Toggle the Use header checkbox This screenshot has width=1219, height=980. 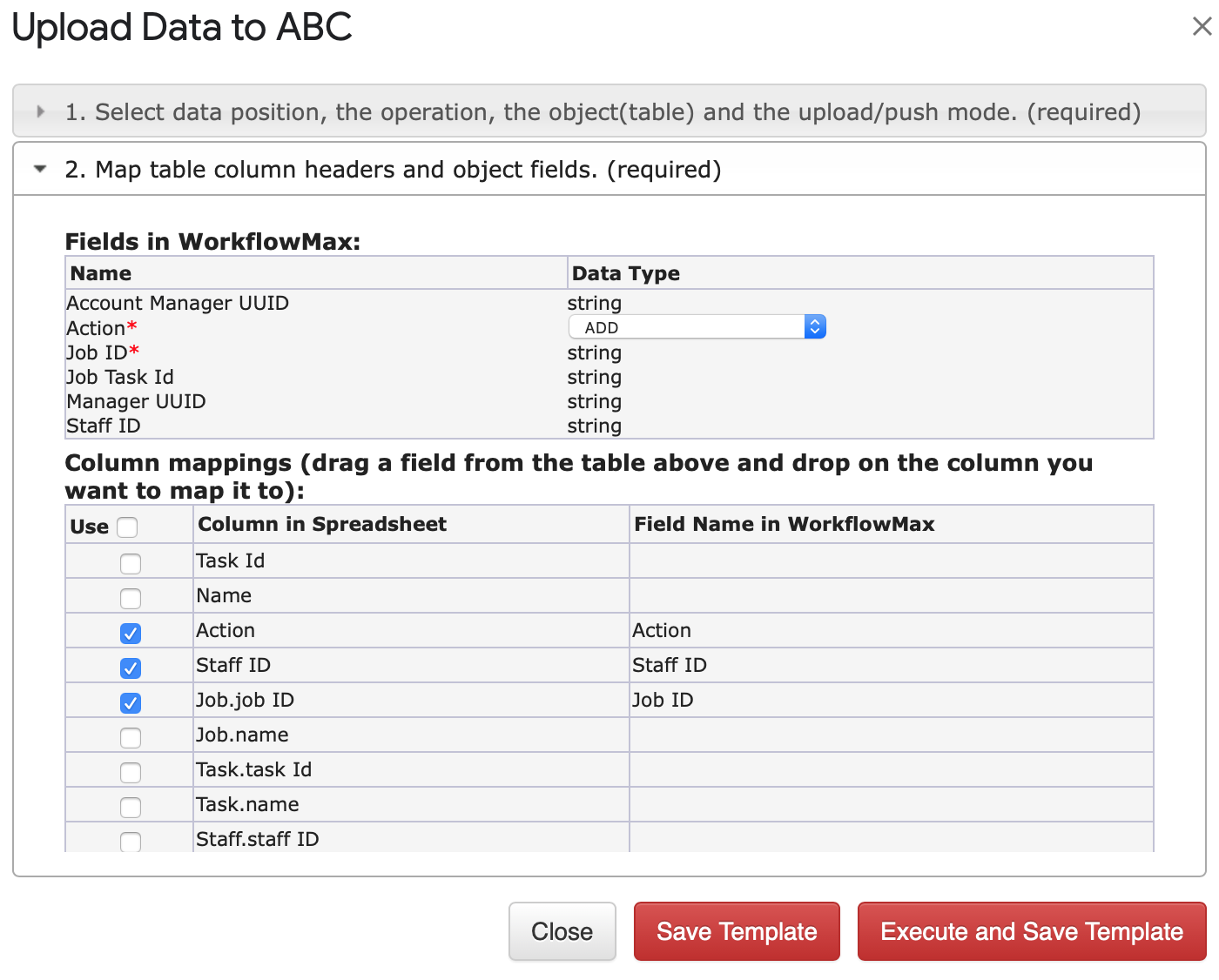point(127,527)
